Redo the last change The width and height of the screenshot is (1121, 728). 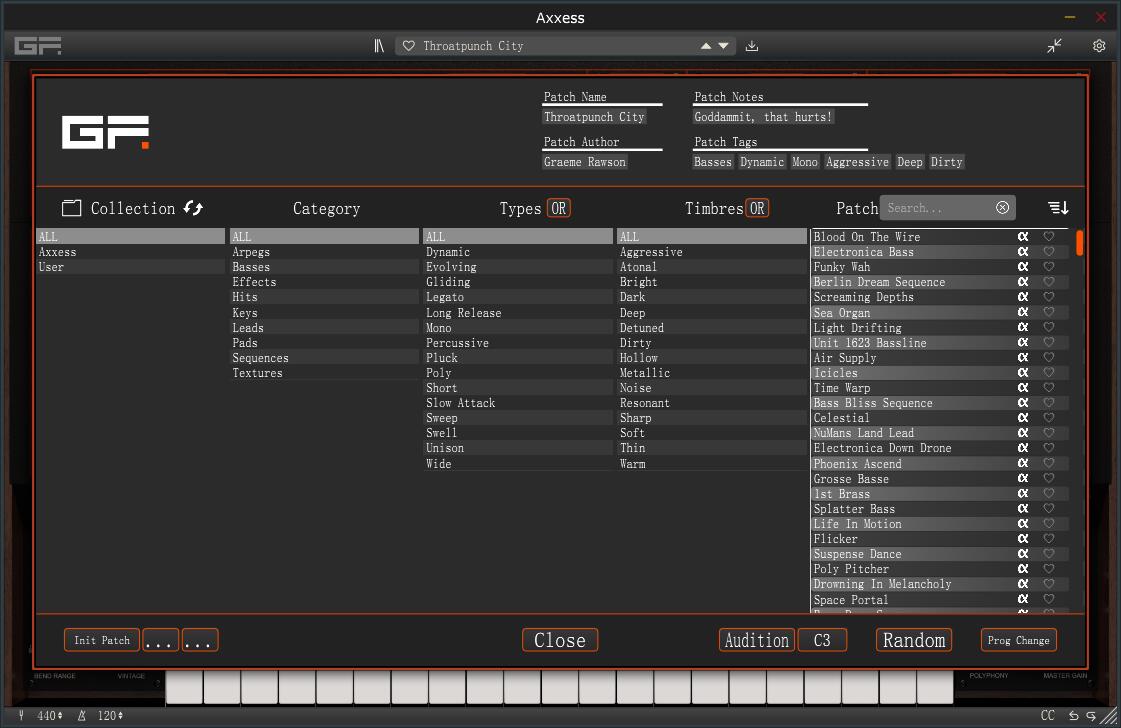click(x=1091, y=715)
